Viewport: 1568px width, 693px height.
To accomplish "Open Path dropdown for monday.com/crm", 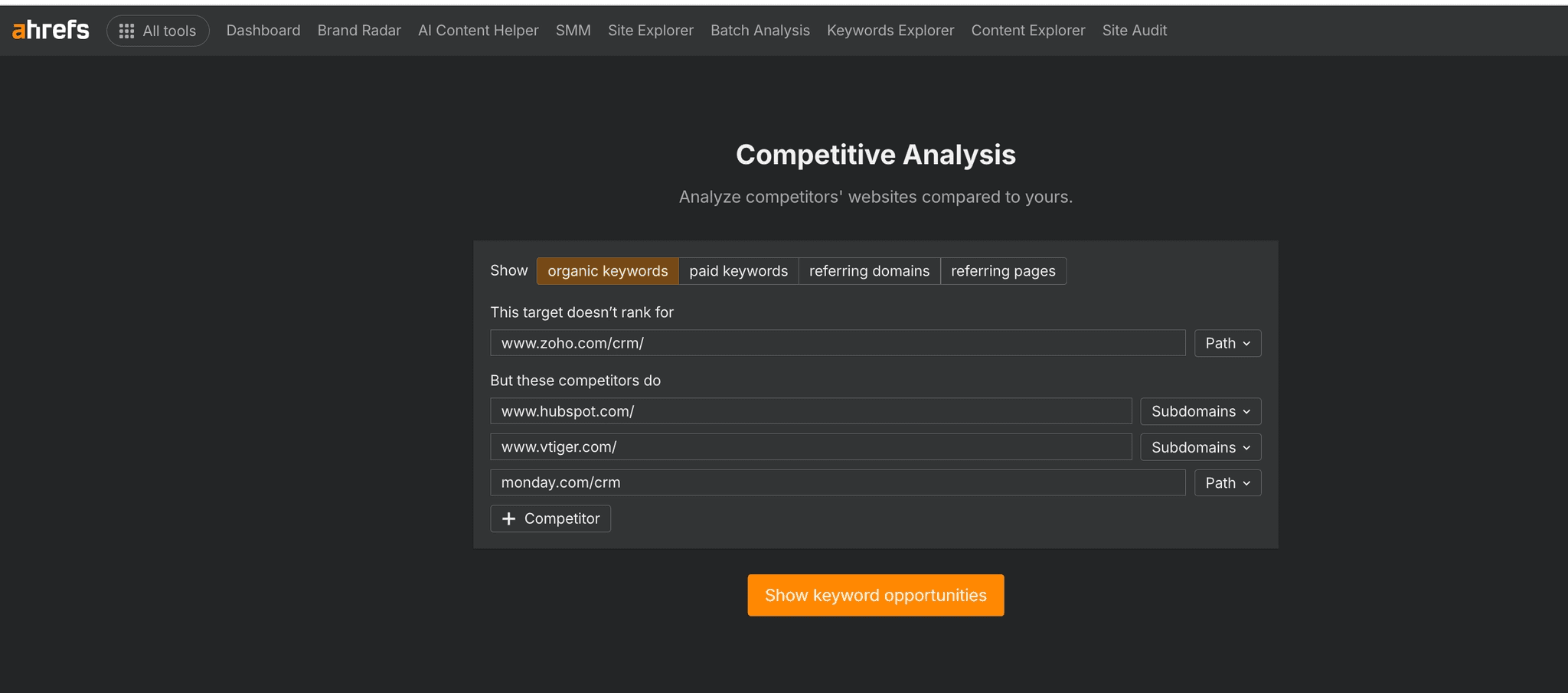I will (1227, 483).
